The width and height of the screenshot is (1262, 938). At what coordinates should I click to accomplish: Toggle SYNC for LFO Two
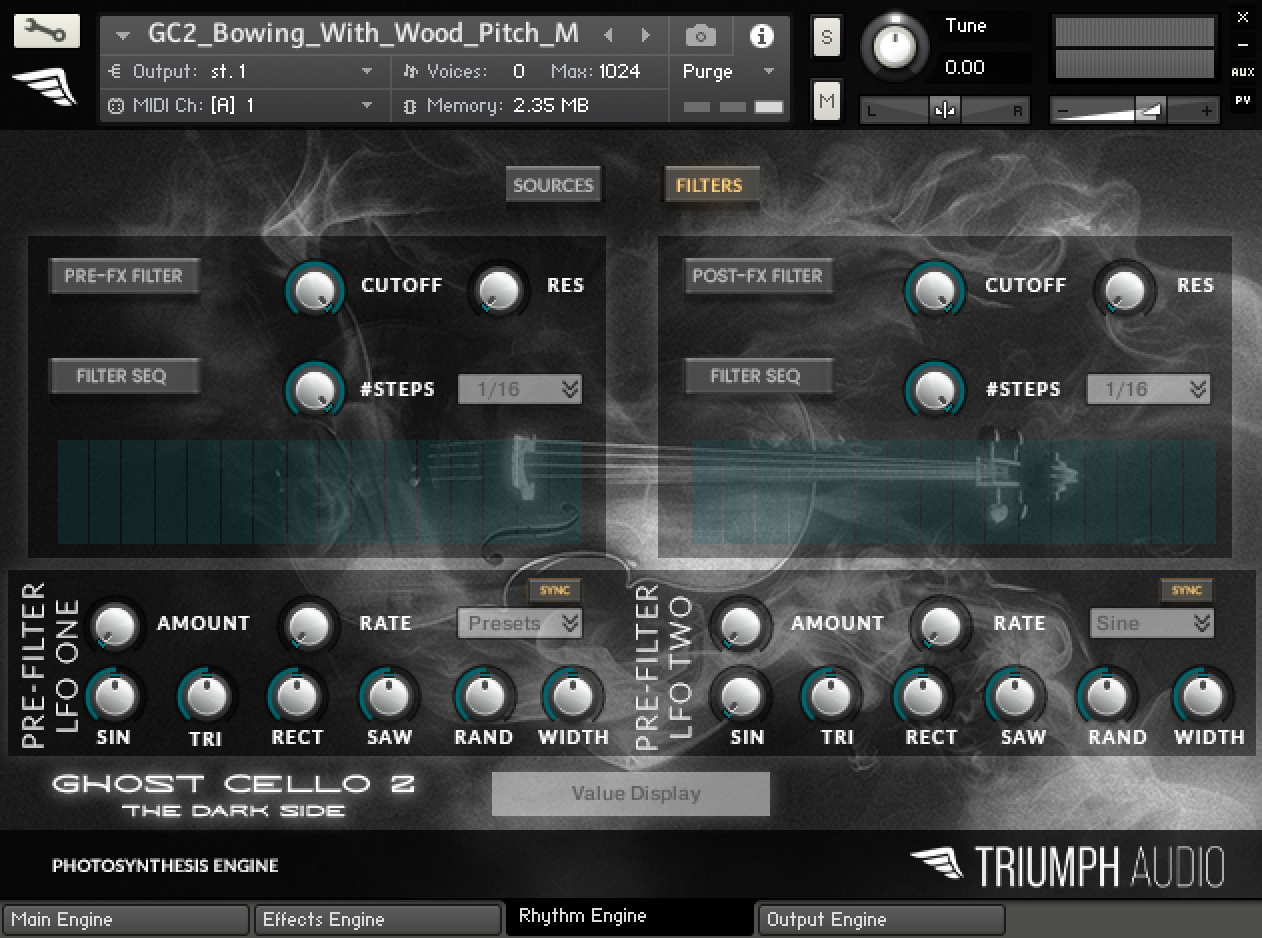pos(1186,590)
